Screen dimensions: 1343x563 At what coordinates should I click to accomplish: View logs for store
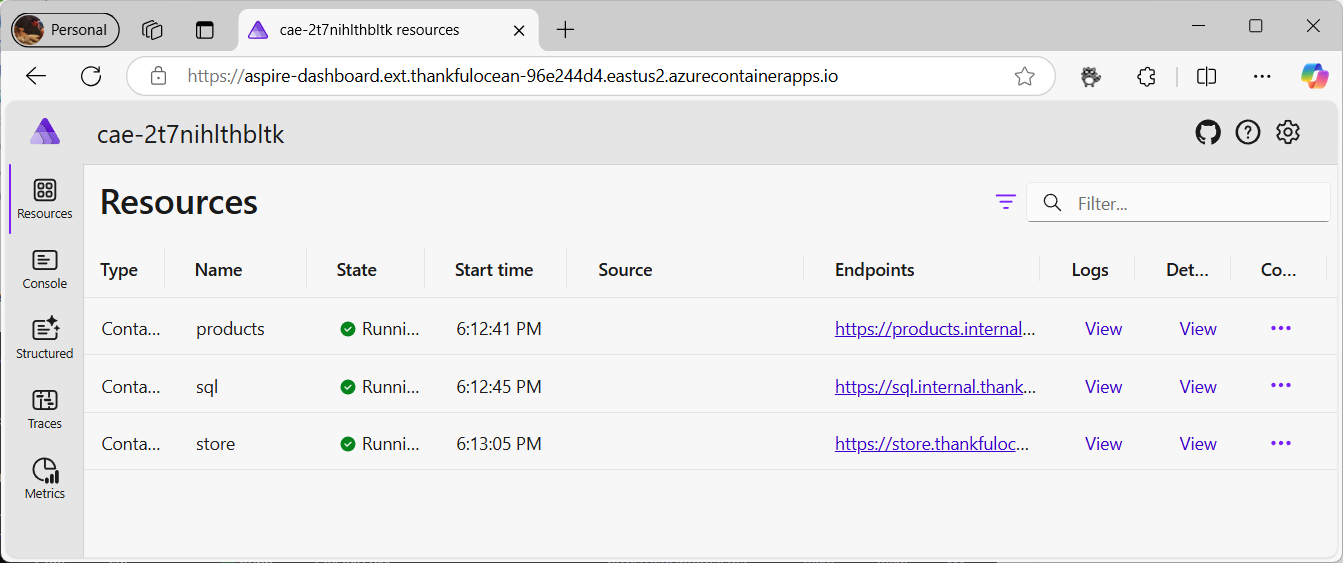pos(1104,444)
